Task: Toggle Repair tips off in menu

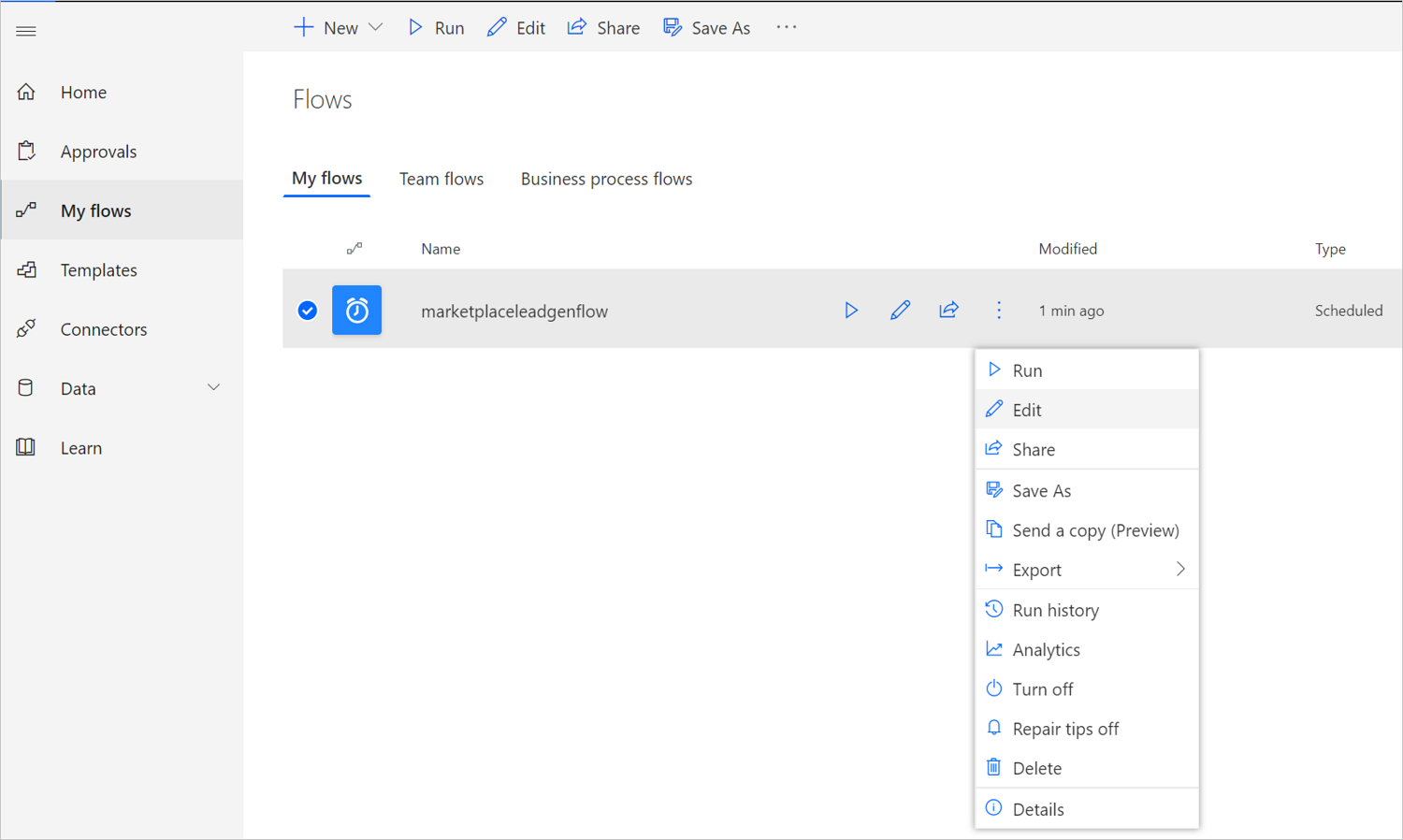Action: [1064, 729]
